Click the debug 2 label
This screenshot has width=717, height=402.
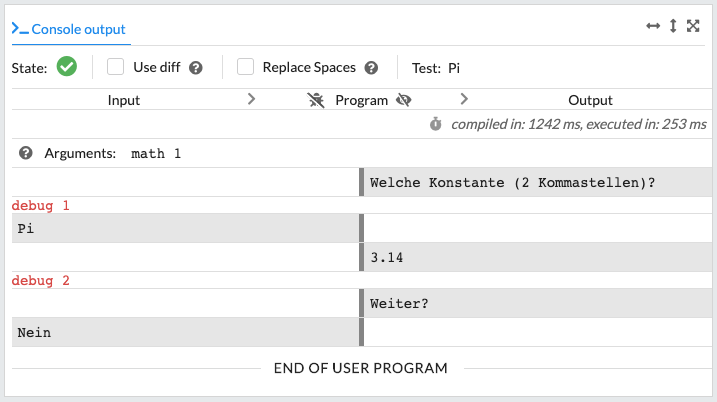tap(41, 281)
